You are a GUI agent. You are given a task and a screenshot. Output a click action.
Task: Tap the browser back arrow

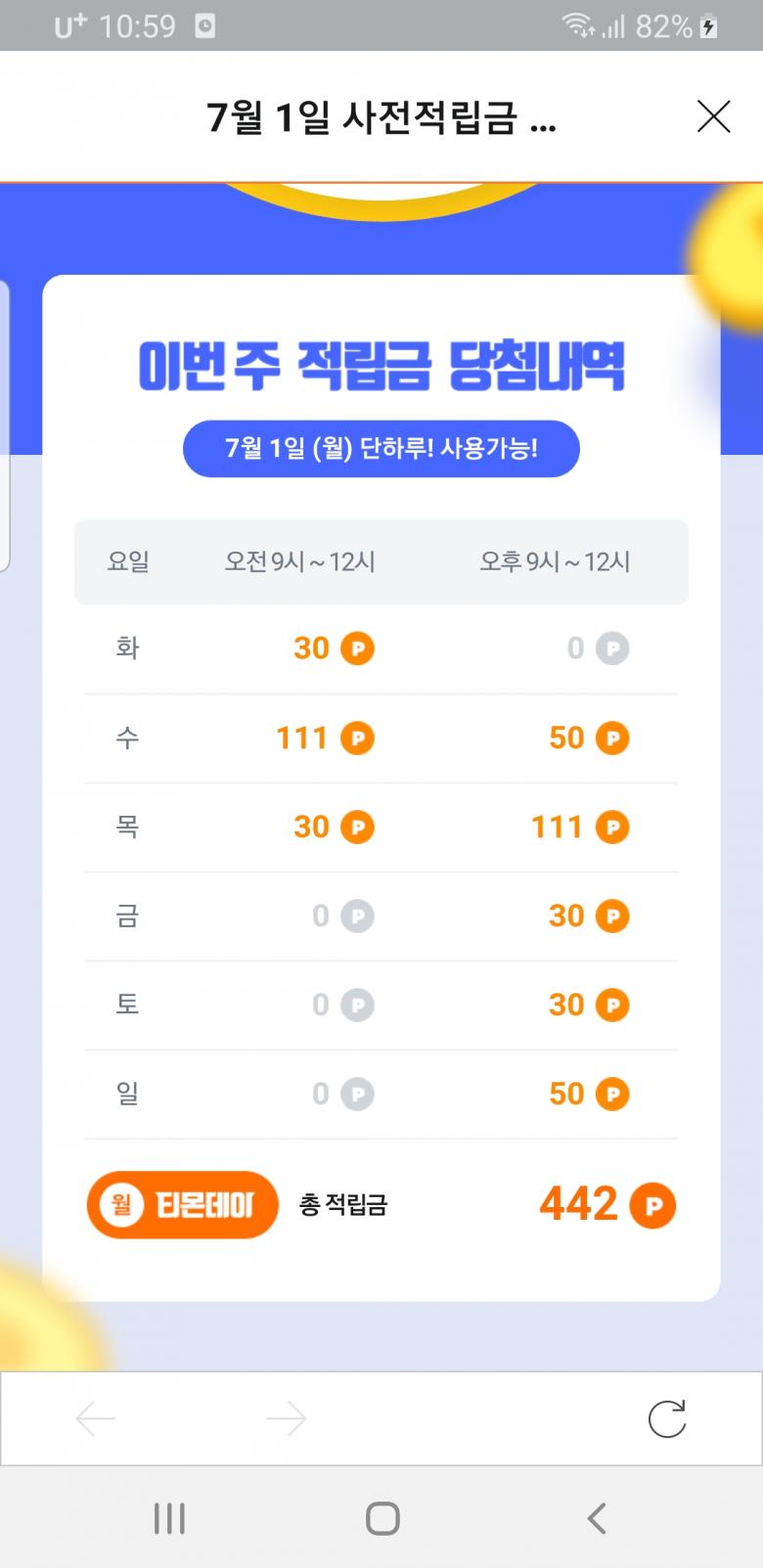pyautogui.click(x=96, y=1418)
